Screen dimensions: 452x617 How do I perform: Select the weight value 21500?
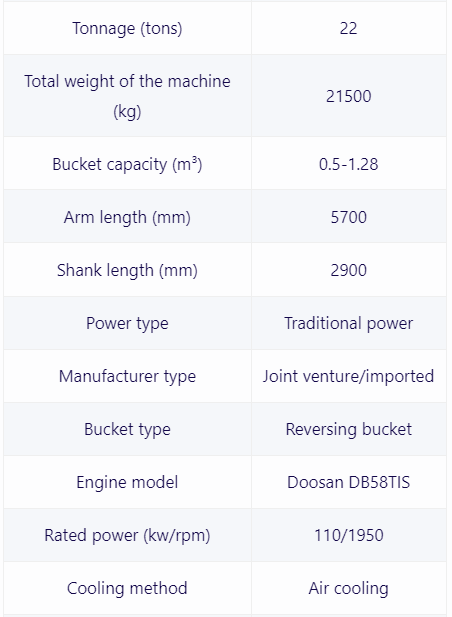coord(349,96)
